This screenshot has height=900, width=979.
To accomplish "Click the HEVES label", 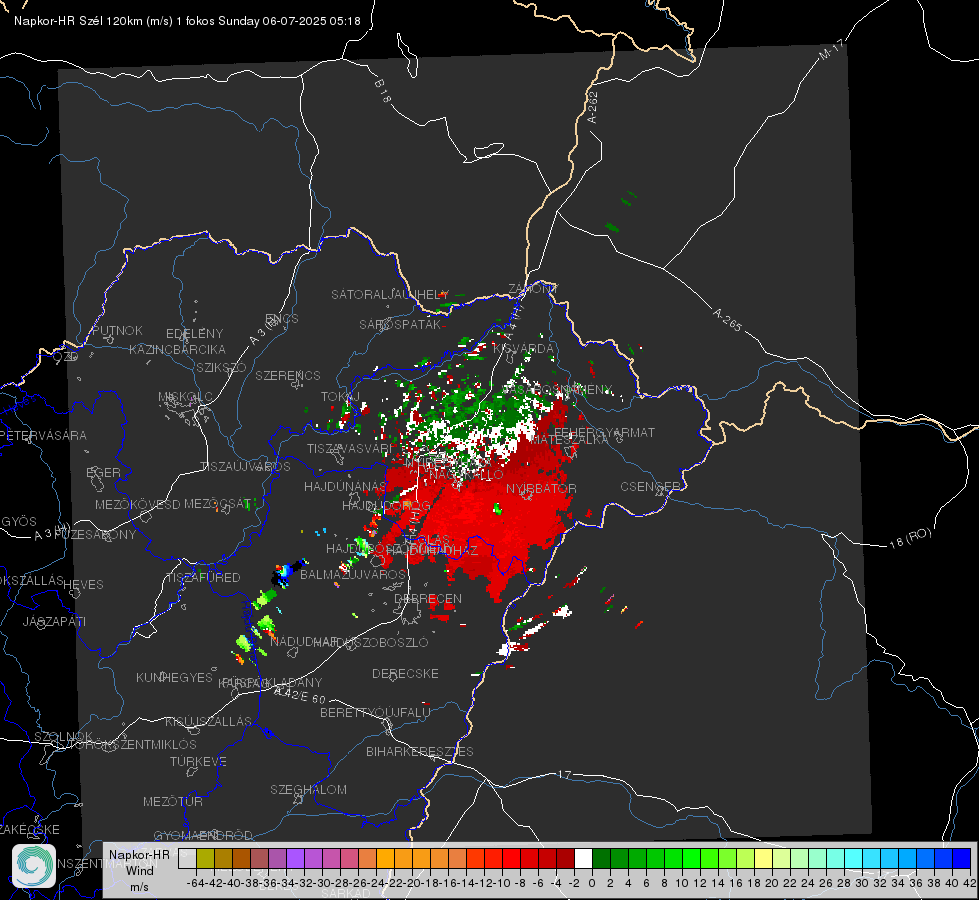I will tap(84, 585).
